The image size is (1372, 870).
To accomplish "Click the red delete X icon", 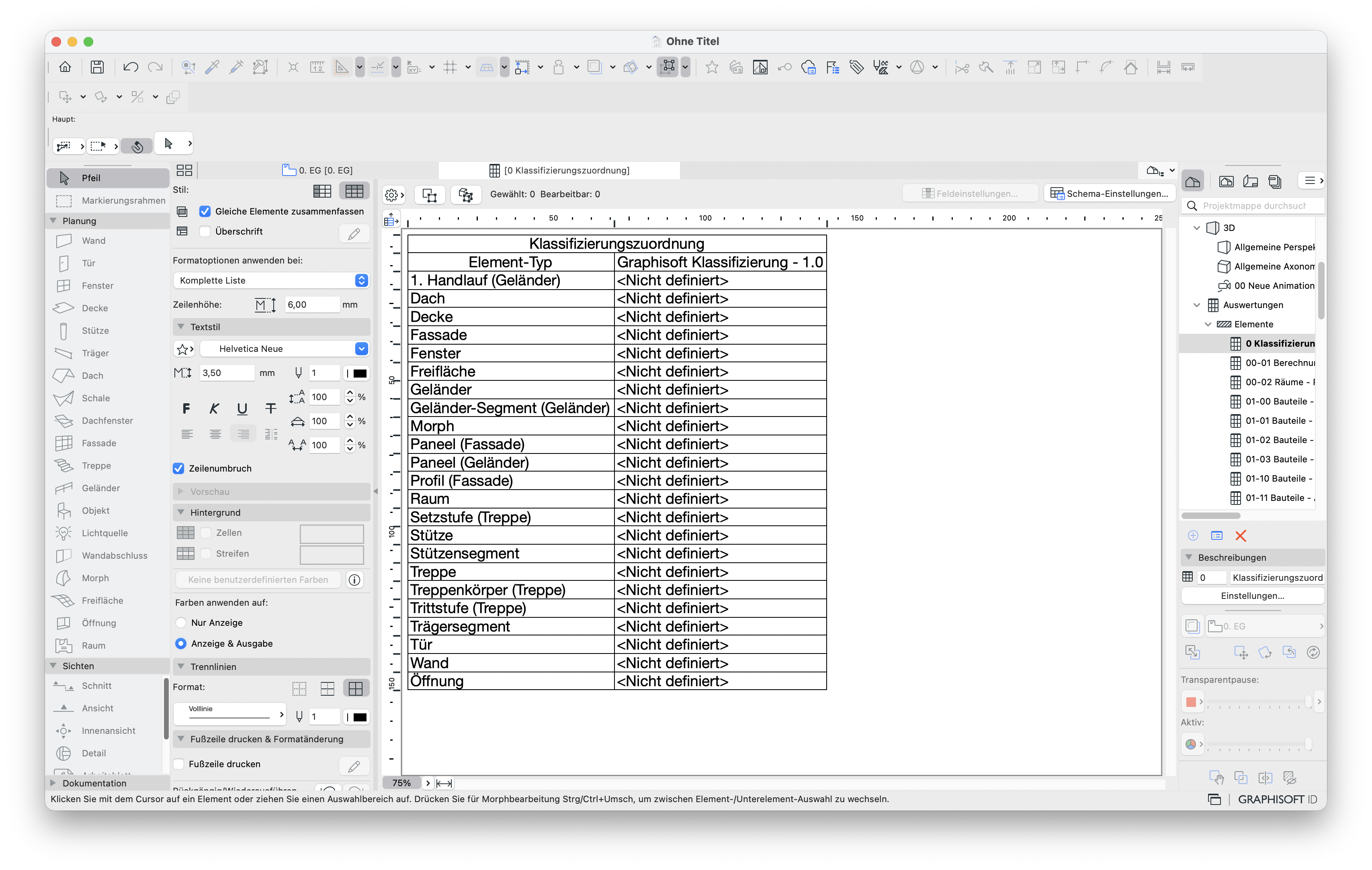I will pos(1240,536).
